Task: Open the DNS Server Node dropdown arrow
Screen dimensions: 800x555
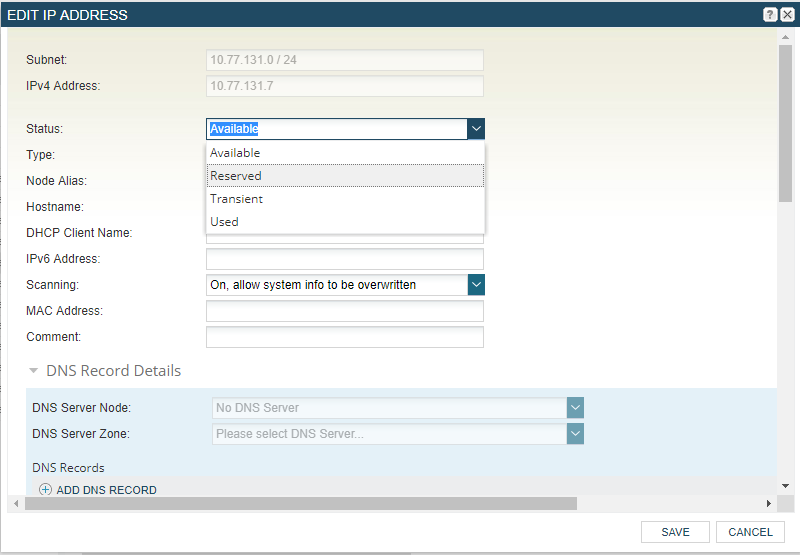Action: tap(575, 408)
